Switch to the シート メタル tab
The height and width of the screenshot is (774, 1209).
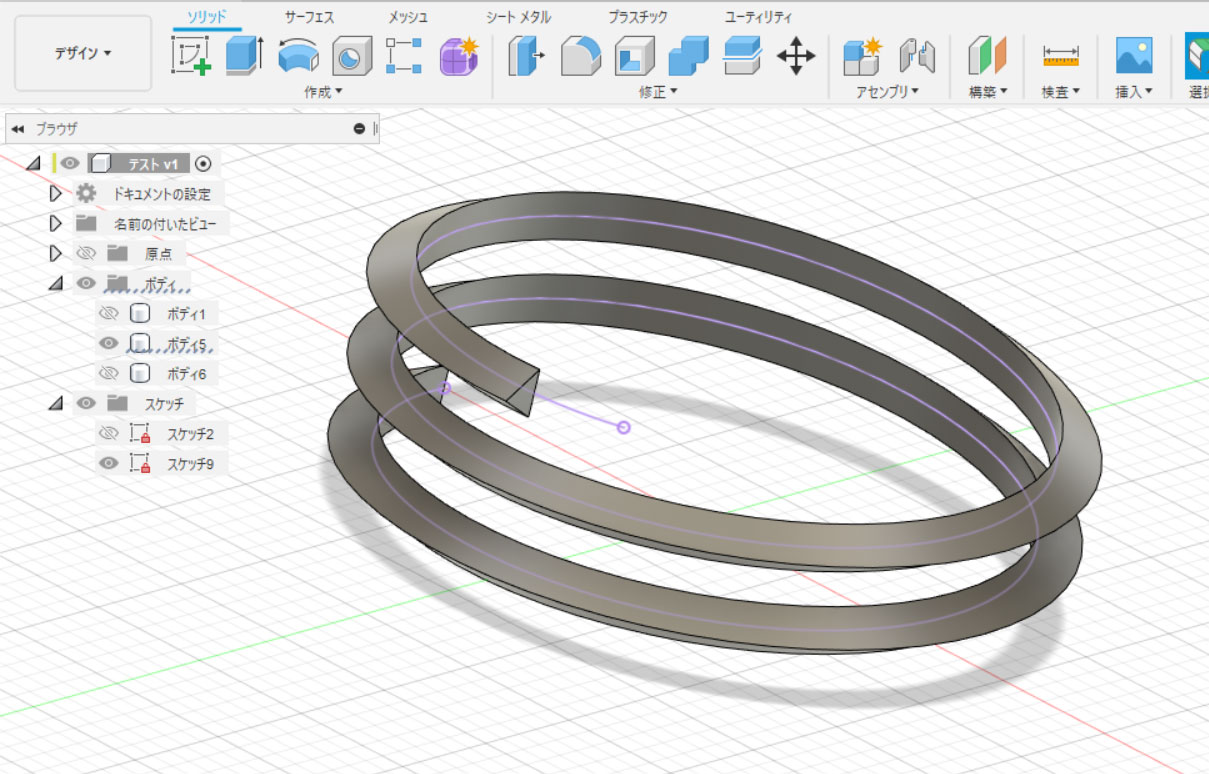(518, 17)
